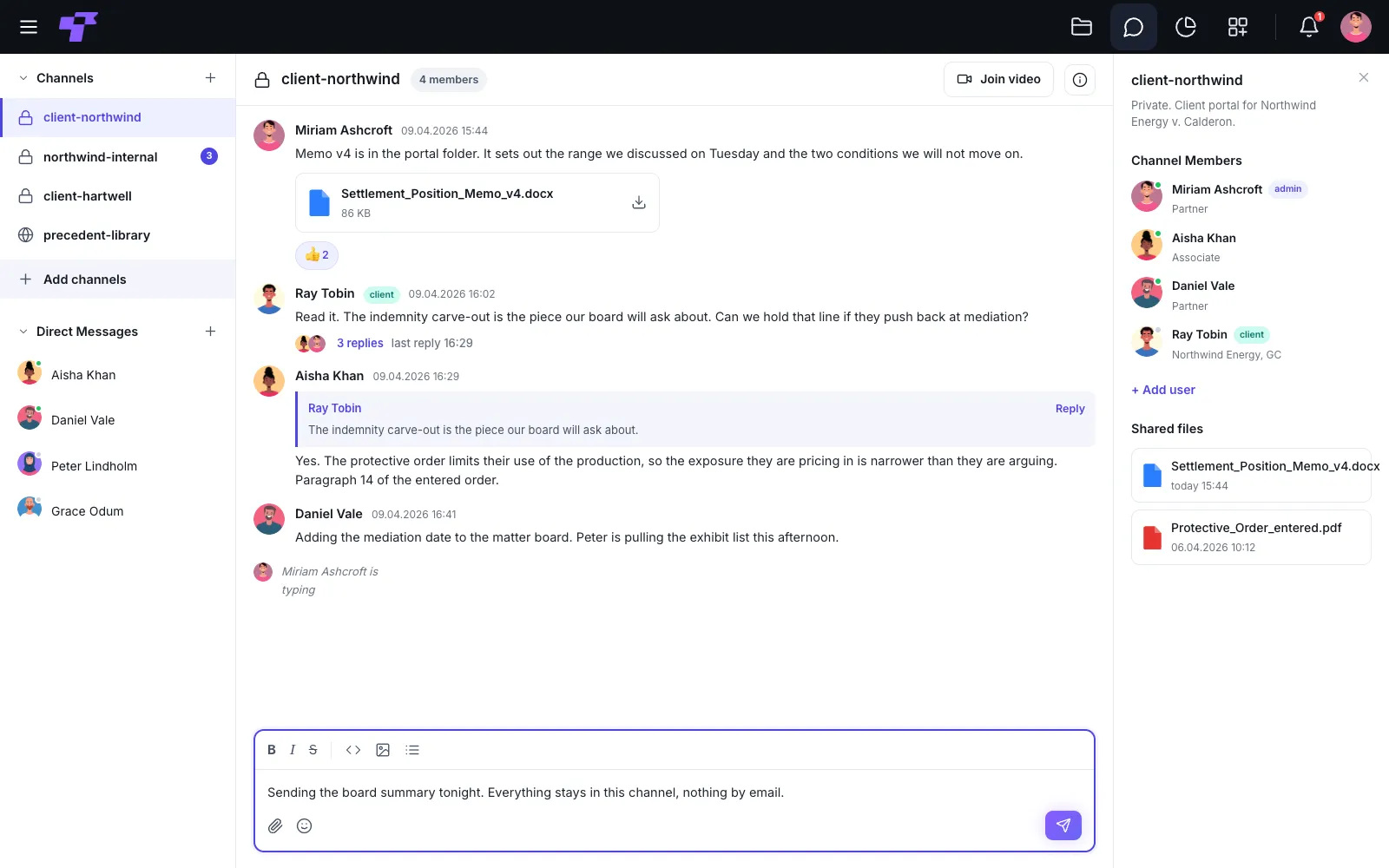Toggle strikethrough formatting in message editor

(313, 750)
